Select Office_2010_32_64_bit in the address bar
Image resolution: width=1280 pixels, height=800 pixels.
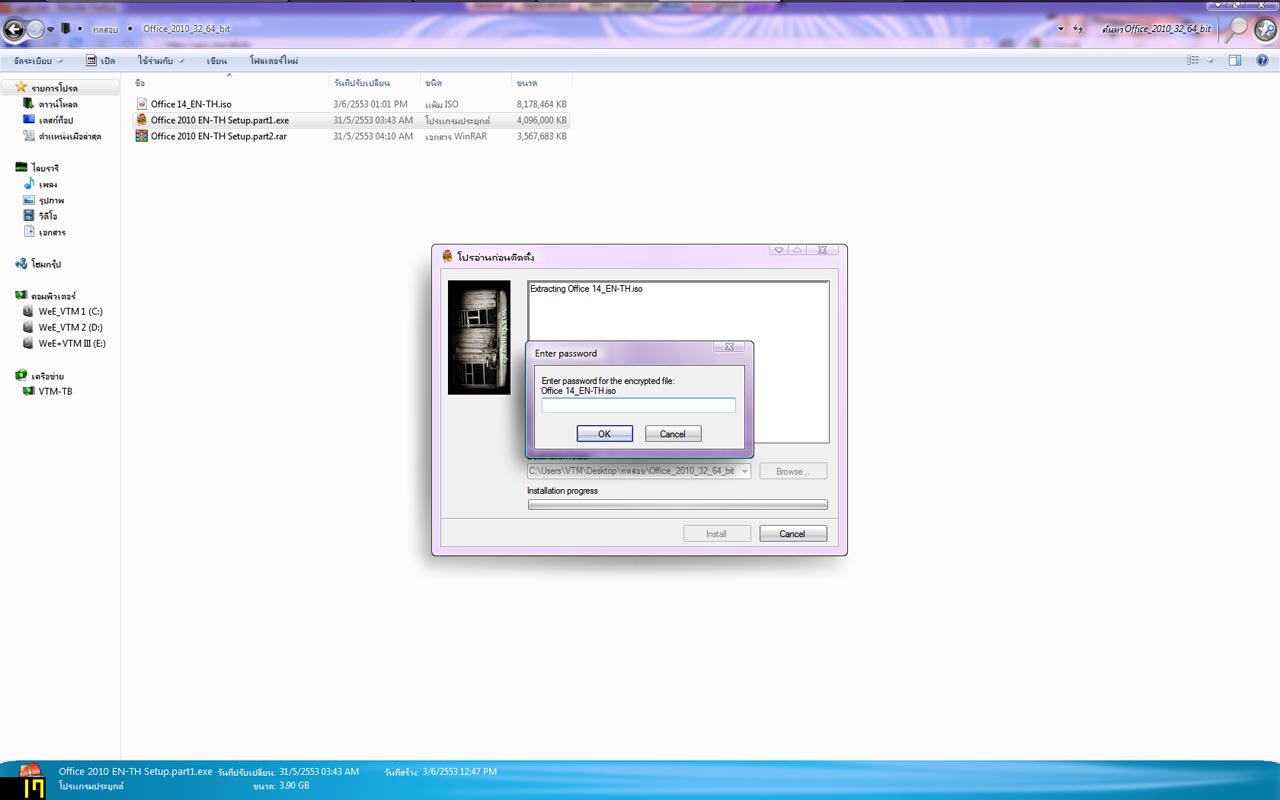187,30
